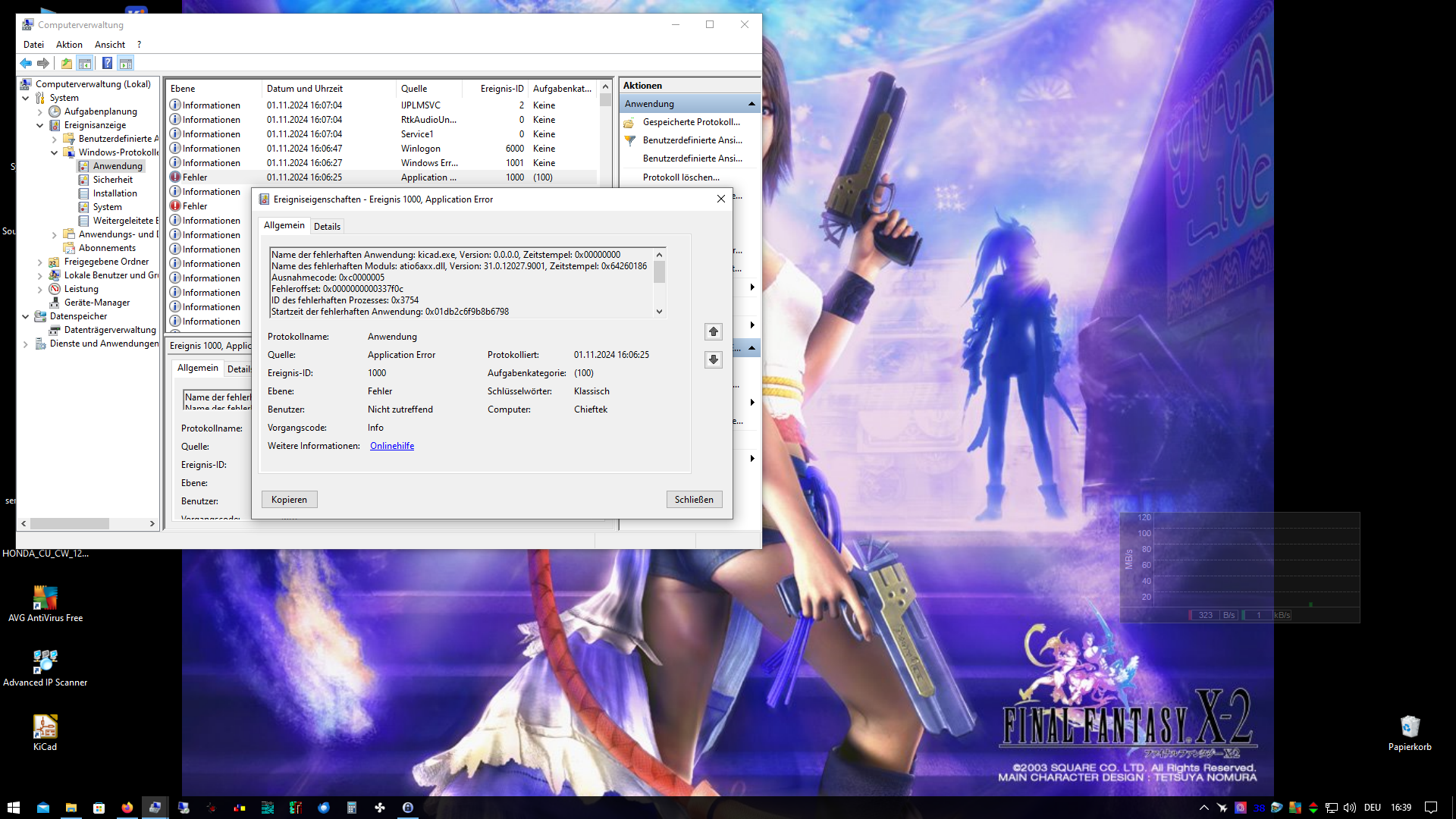
Task: Click the next-event down arrow button in dialog
Action: (714, 359)
